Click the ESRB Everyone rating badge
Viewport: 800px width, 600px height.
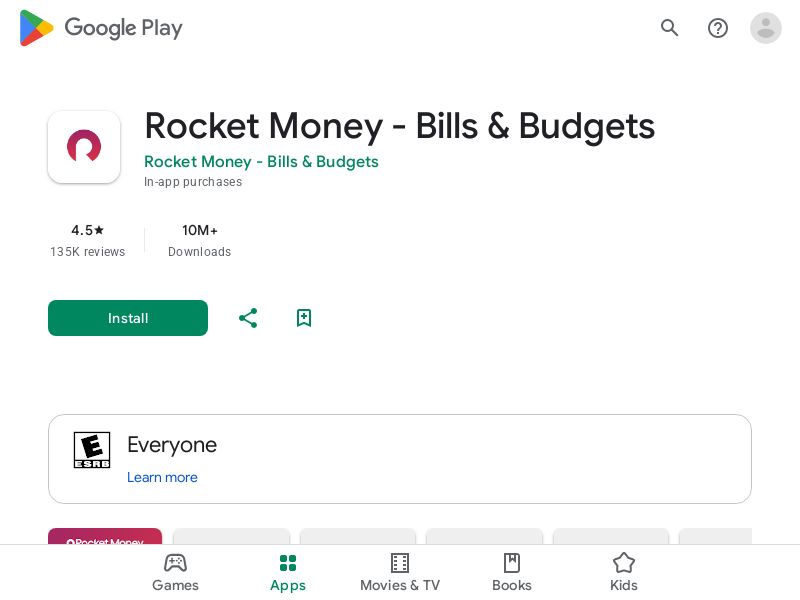pyautogui.click(x=92, y=450)
